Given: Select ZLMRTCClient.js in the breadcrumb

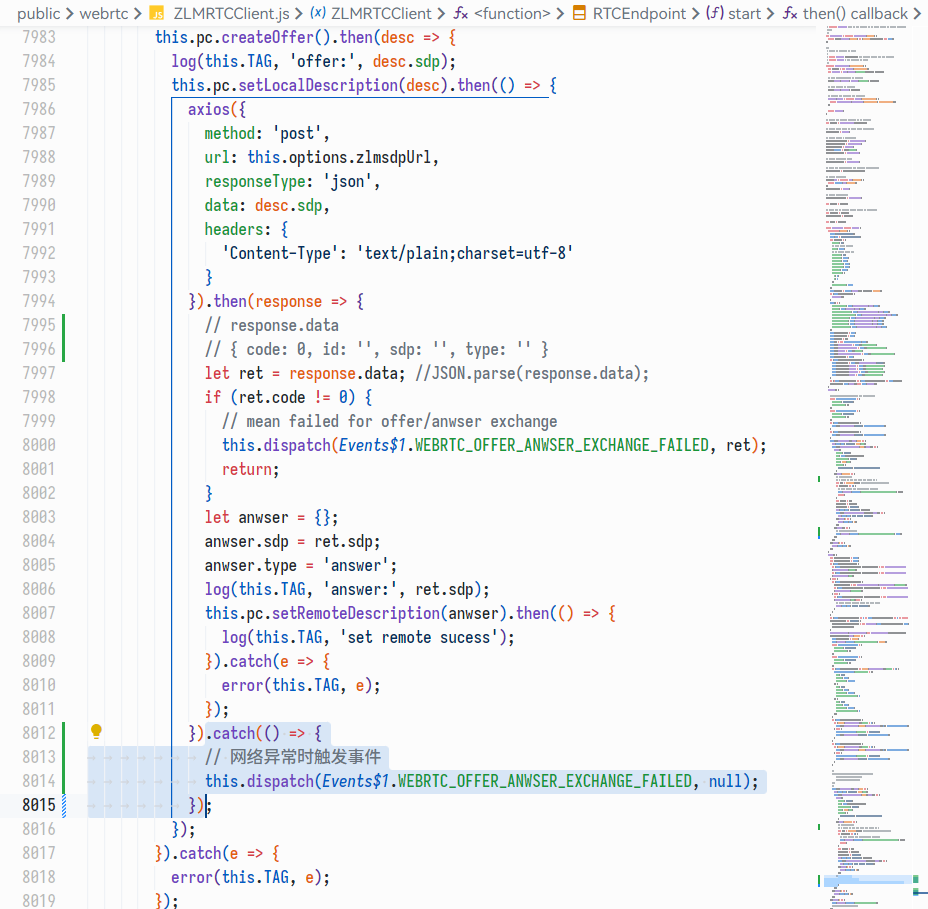Looking at the screenshot, I should tap(229, 13).
